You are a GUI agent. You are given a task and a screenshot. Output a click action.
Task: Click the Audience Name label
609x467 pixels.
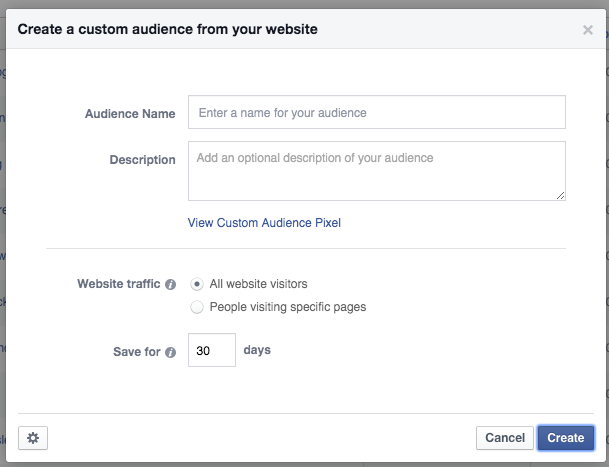point(130,114)
